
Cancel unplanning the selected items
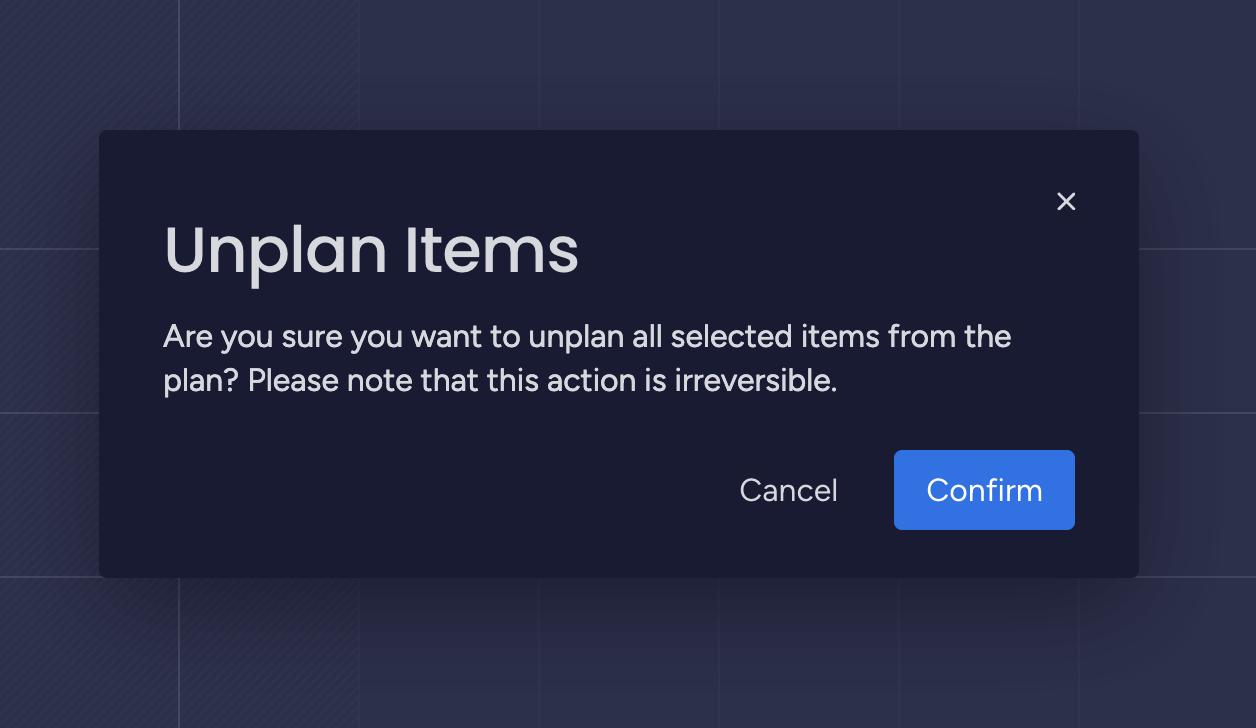pyautogui.click(x=788, y=490)
